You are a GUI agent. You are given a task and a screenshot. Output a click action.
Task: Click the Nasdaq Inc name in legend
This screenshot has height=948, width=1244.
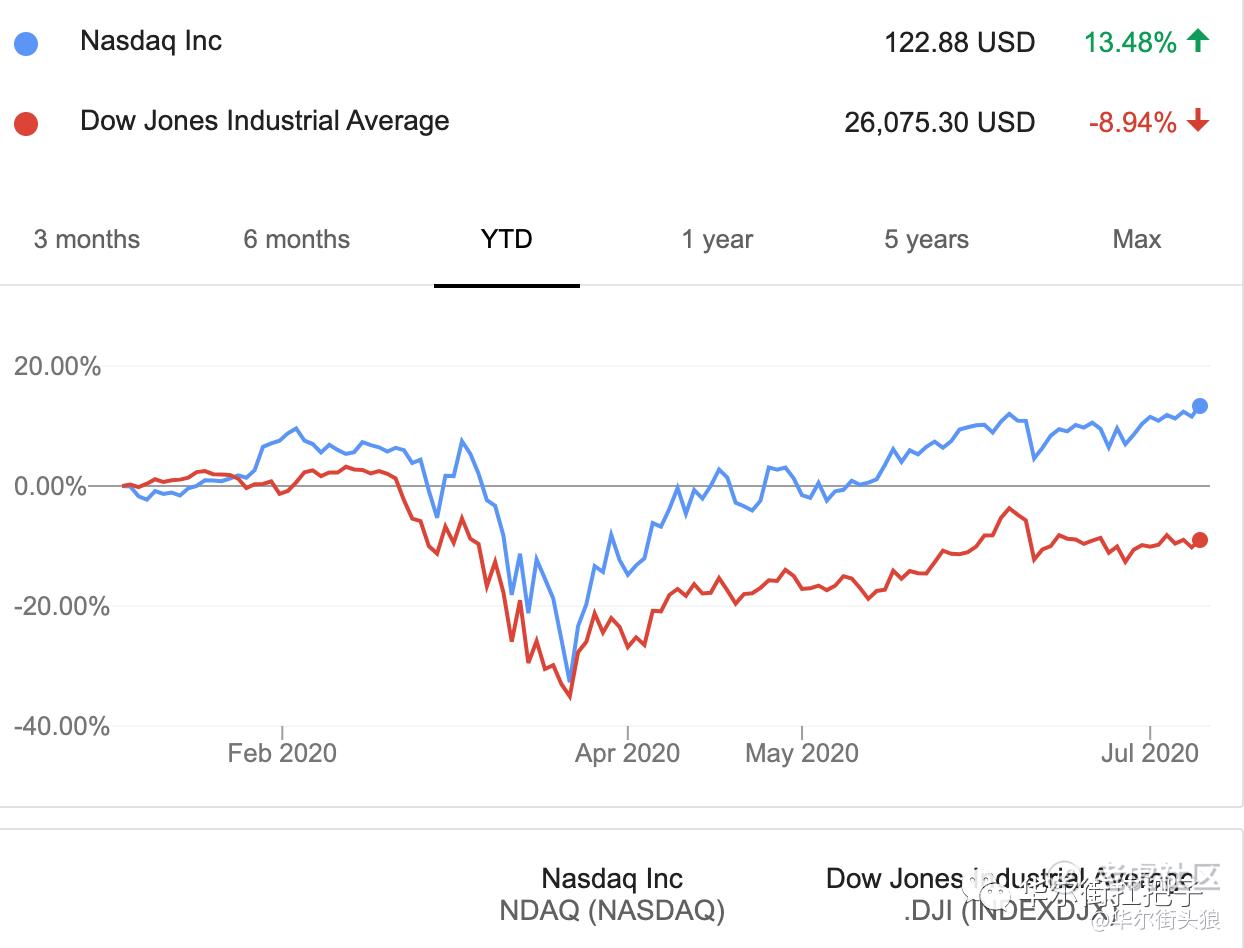(x=151, y=41)
